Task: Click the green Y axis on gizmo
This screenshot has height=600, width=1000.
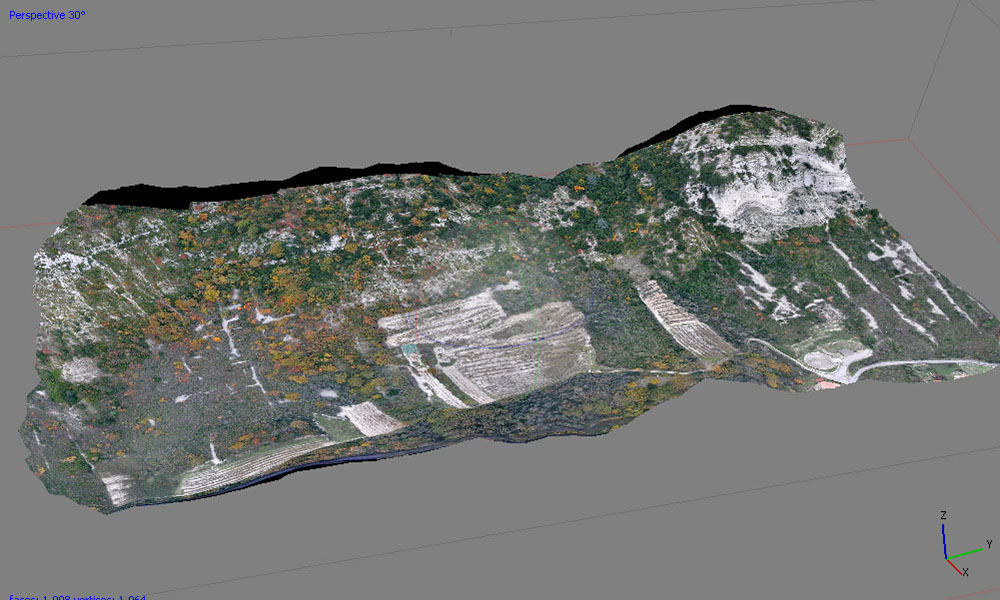Action: [969, 551]
